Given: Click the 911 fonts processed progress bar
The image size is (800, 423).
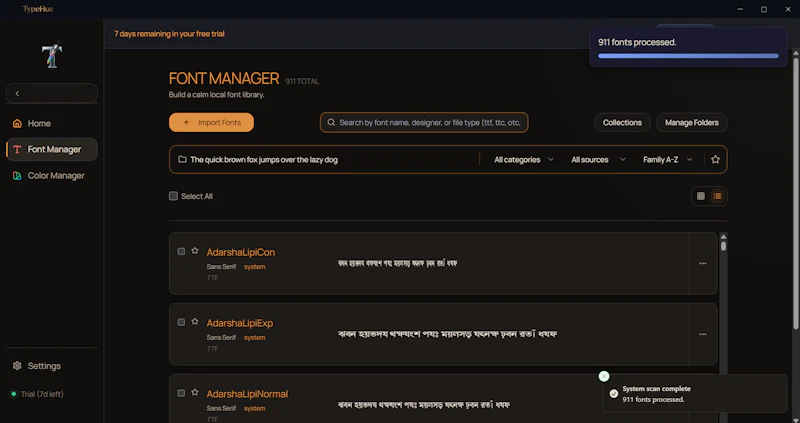Looking at the screenshot, I should pos(688,56).
